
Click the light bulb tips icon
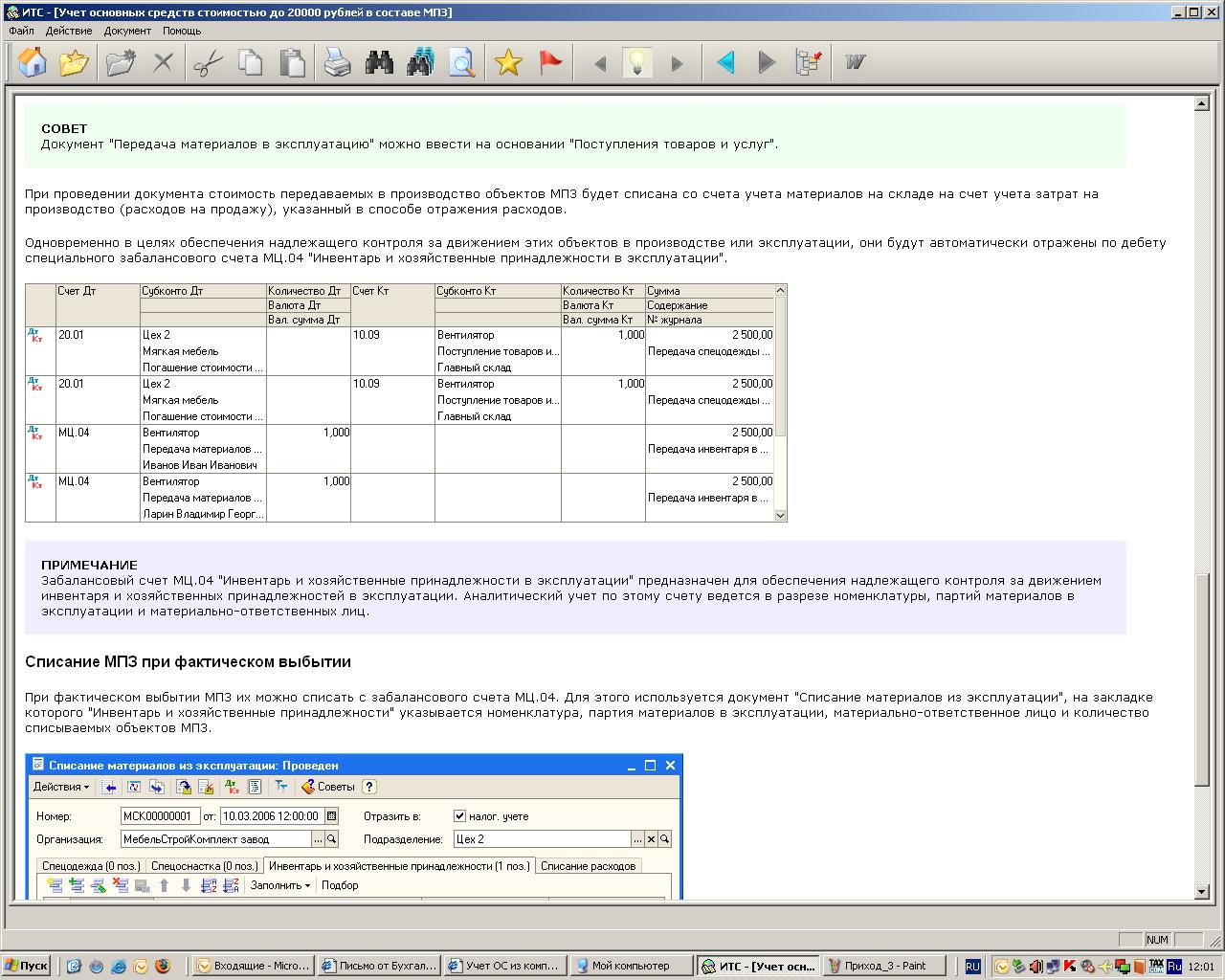[637, 63]
